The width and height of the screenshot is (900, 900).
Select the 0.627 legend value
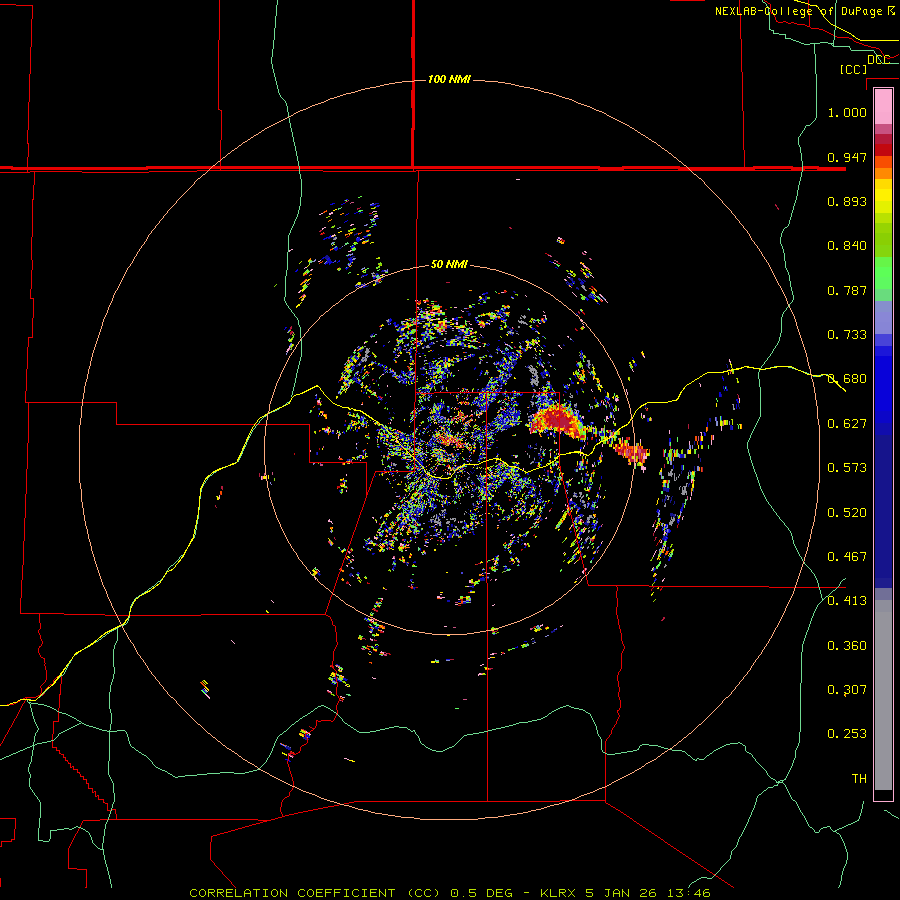click(847, 424)
